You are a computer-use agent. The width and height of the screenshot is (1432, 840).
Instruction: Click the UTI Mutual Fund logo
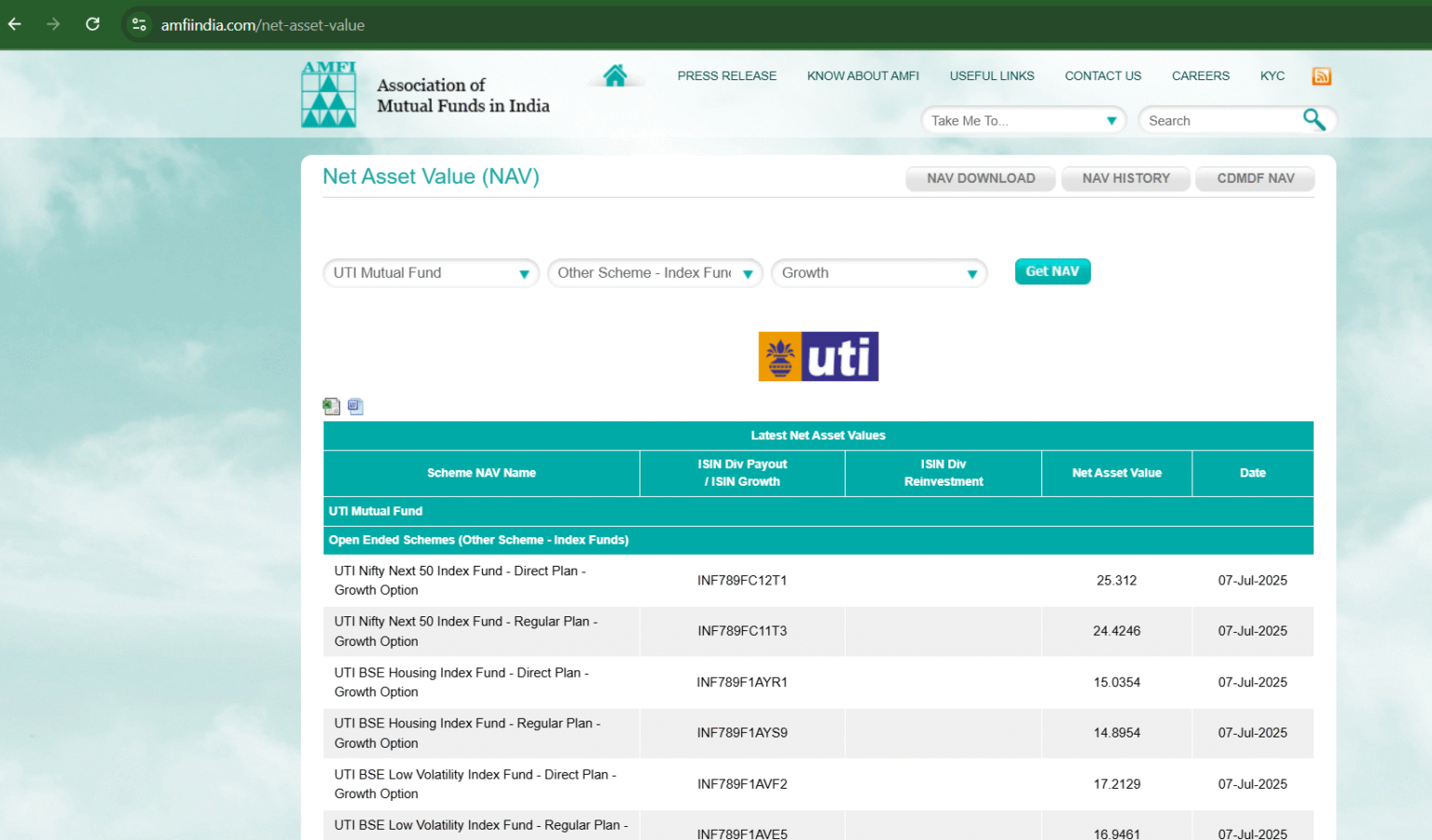coord(818,356)
